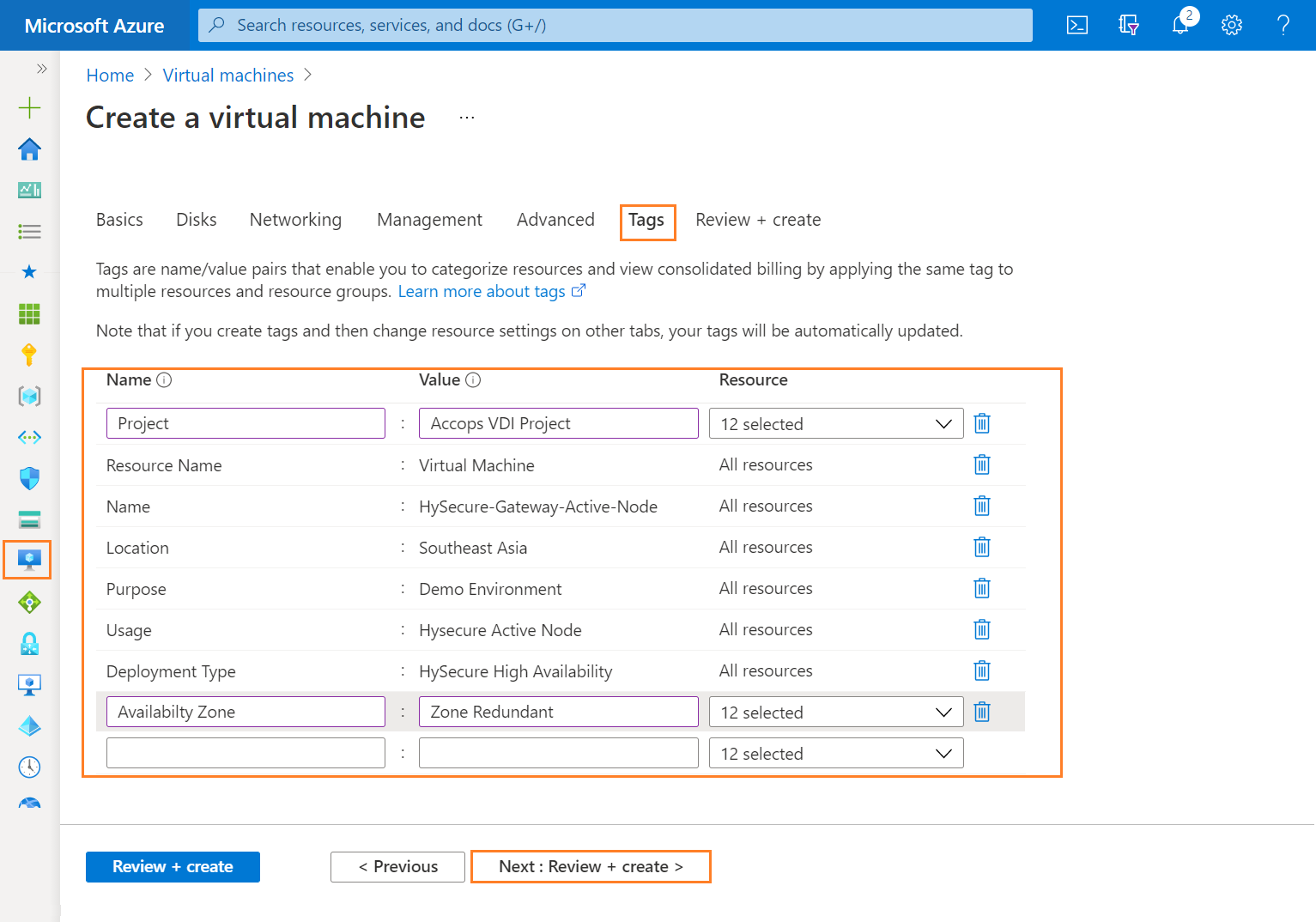Go to Virtual machines breadcrumb
The width and height of the screenshot is (1316, 922).
pyautogui.click(x=228, y=76)
